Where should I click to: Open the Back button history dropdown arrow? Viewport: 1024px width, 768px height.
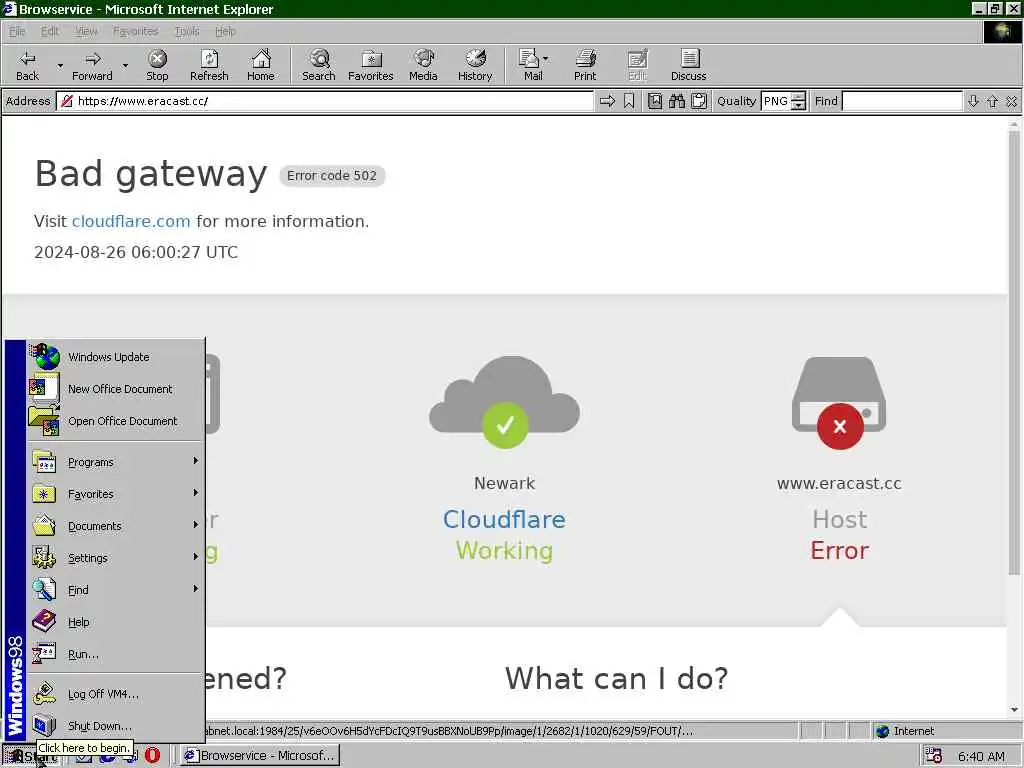(60, 65)
